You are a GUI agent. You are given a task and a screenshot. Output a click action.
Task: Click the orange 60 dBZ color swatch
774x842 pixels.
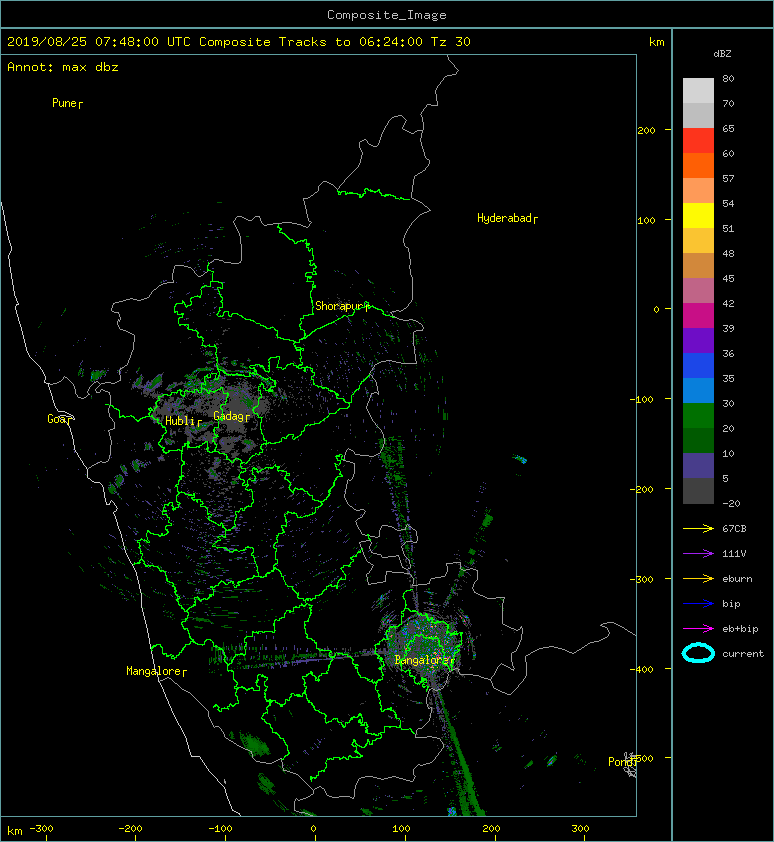(698, 165)
